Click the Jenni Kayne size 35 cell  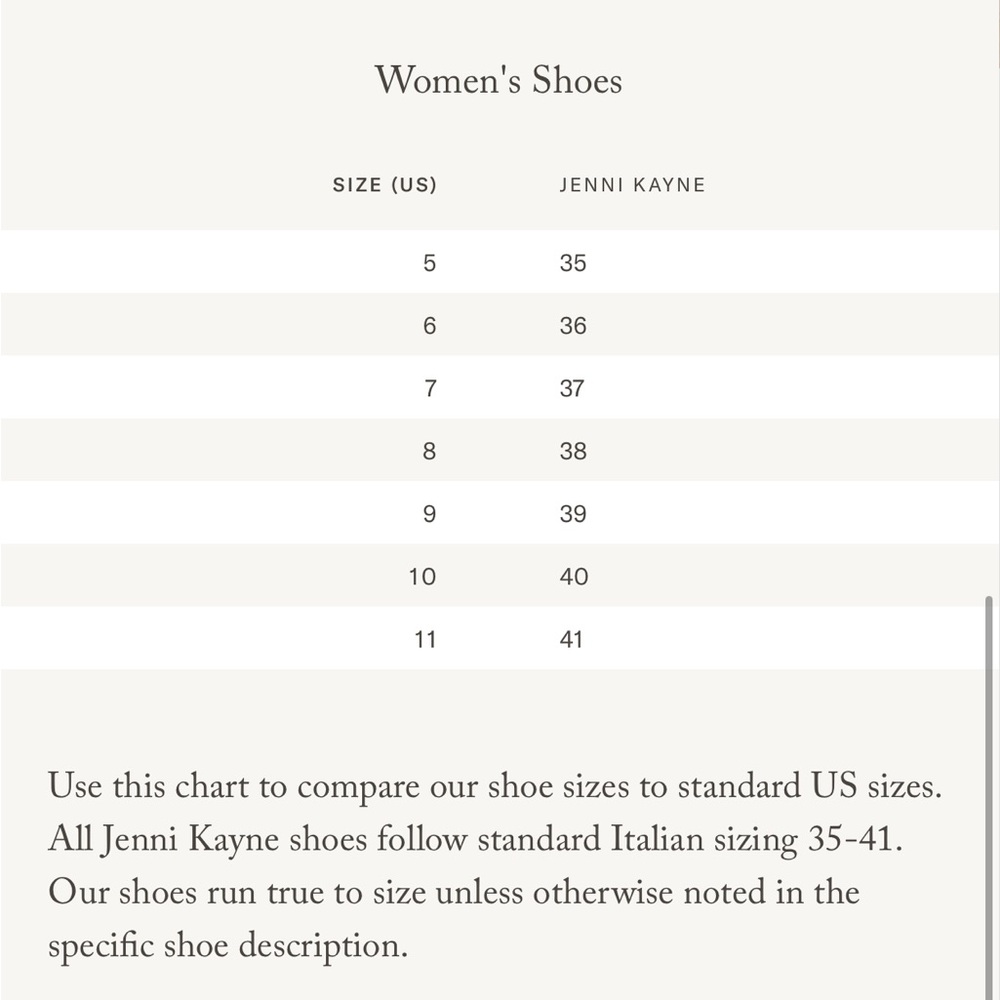pos(573,263)
